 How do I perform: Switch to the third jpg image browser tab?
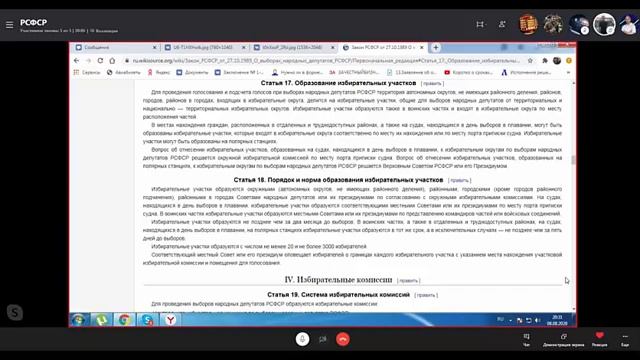tap(294, 47)
